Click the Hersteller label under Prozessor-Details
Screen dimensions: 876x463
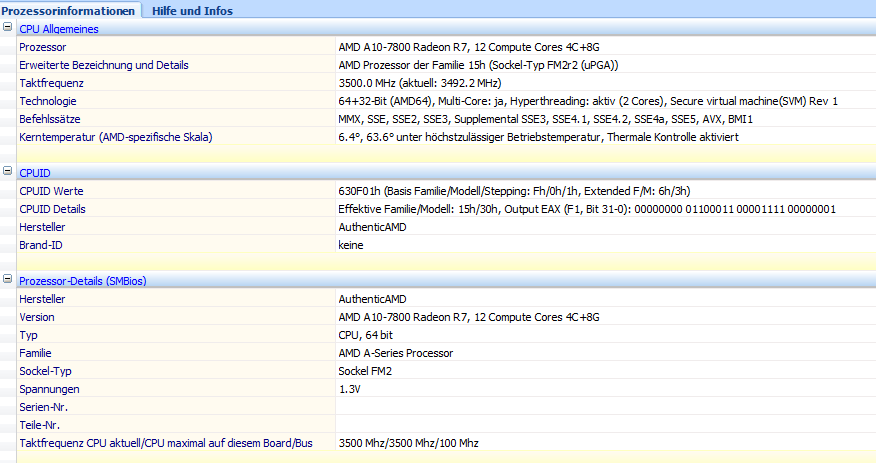(x=42, y=299)
